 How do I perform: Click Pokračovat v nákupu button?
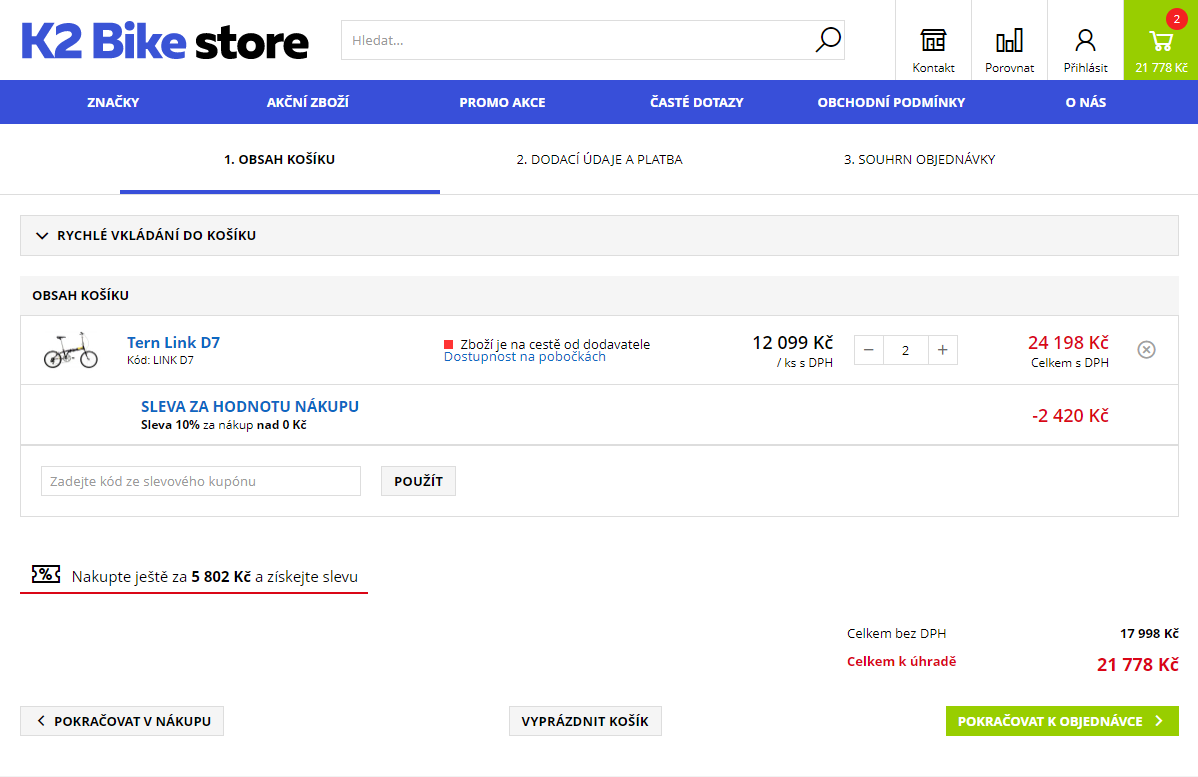(121, 721)
